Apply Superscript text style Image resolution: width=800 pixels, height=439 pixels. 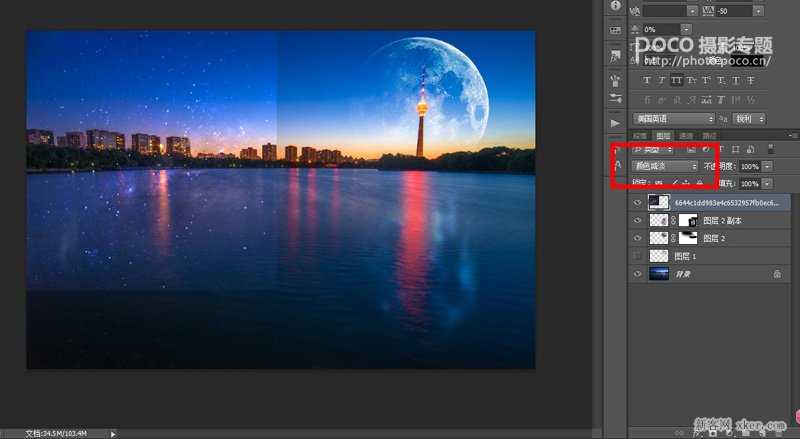coord(706,80)
